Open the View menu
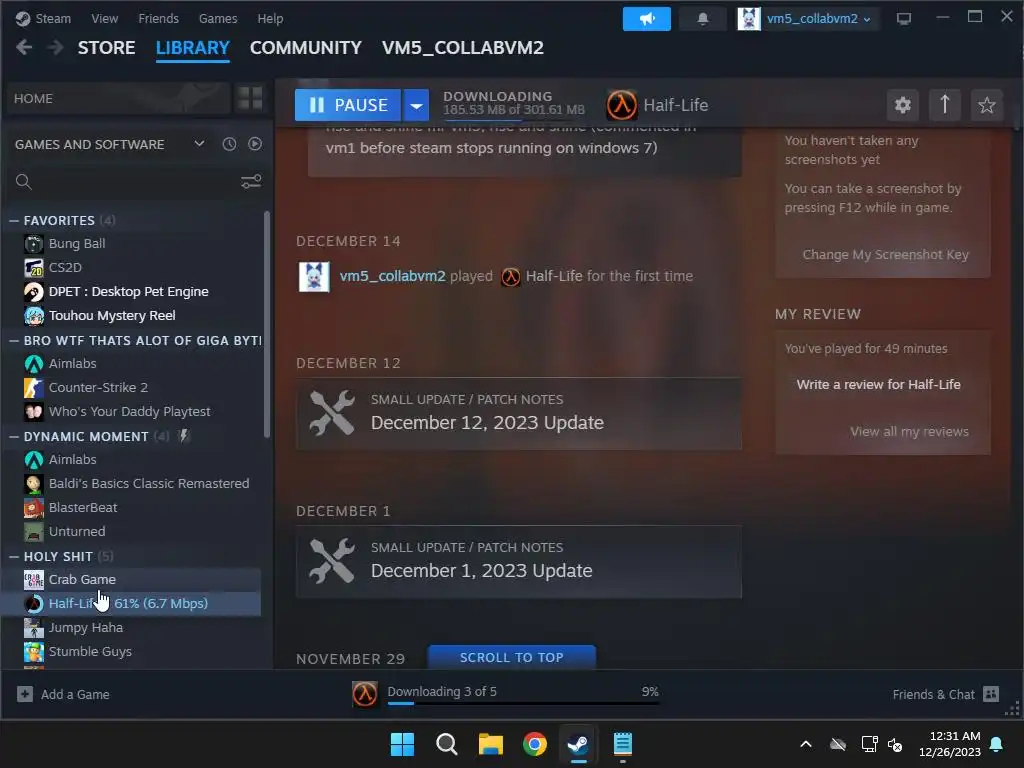The height and width of the screenshot is (768, 1024). pos(104,19)
